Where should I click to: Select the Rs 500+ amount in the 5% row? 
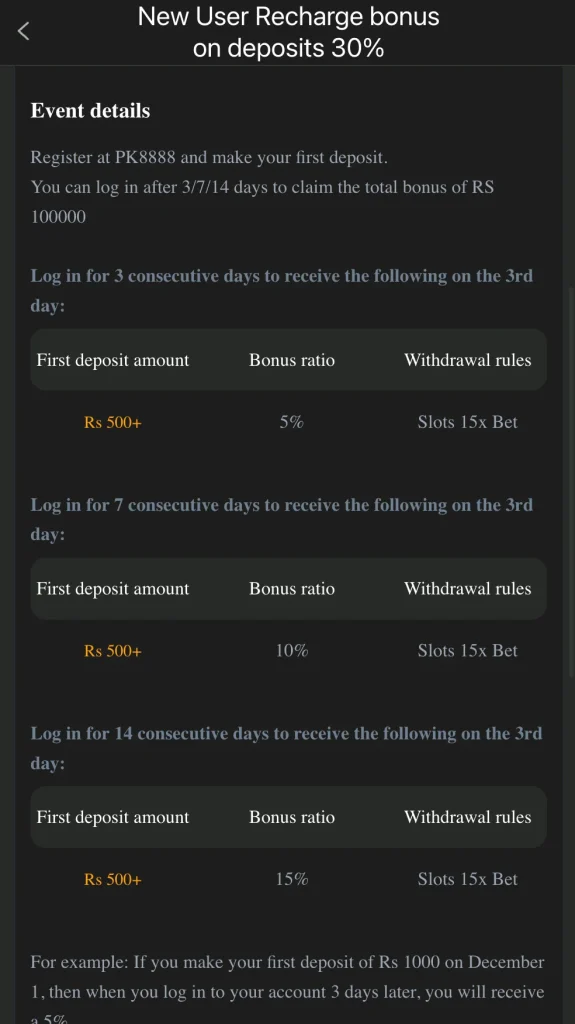(x=112, y=423)
